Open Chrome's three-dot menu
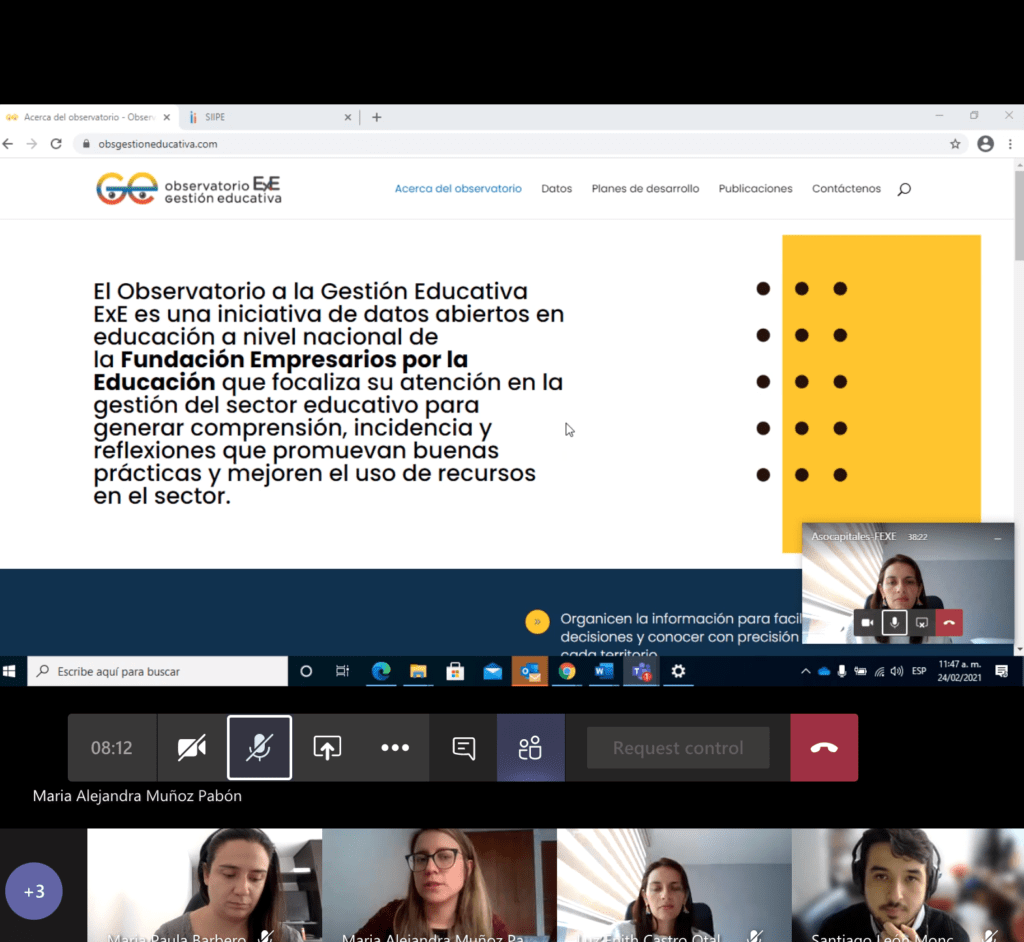This screenshot has height=942, width=1024. point(1010,144)
